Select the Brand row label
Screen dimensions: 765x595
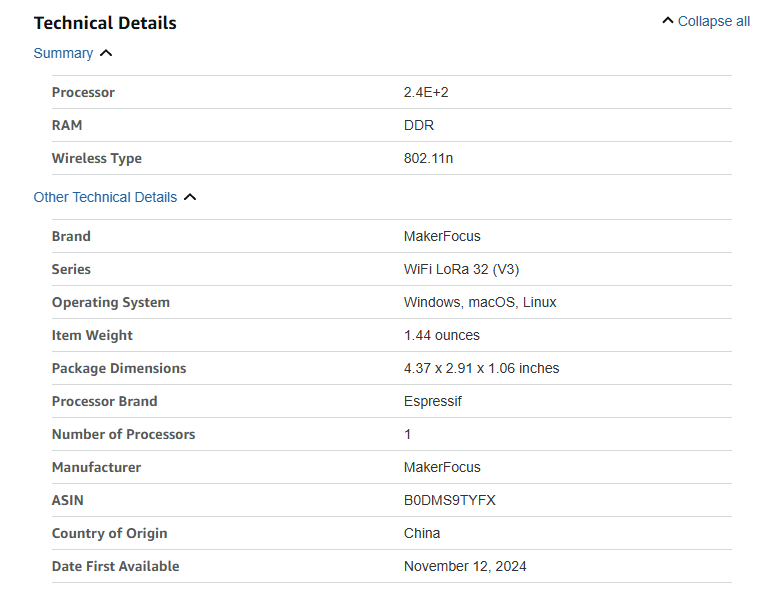(71, 236)
